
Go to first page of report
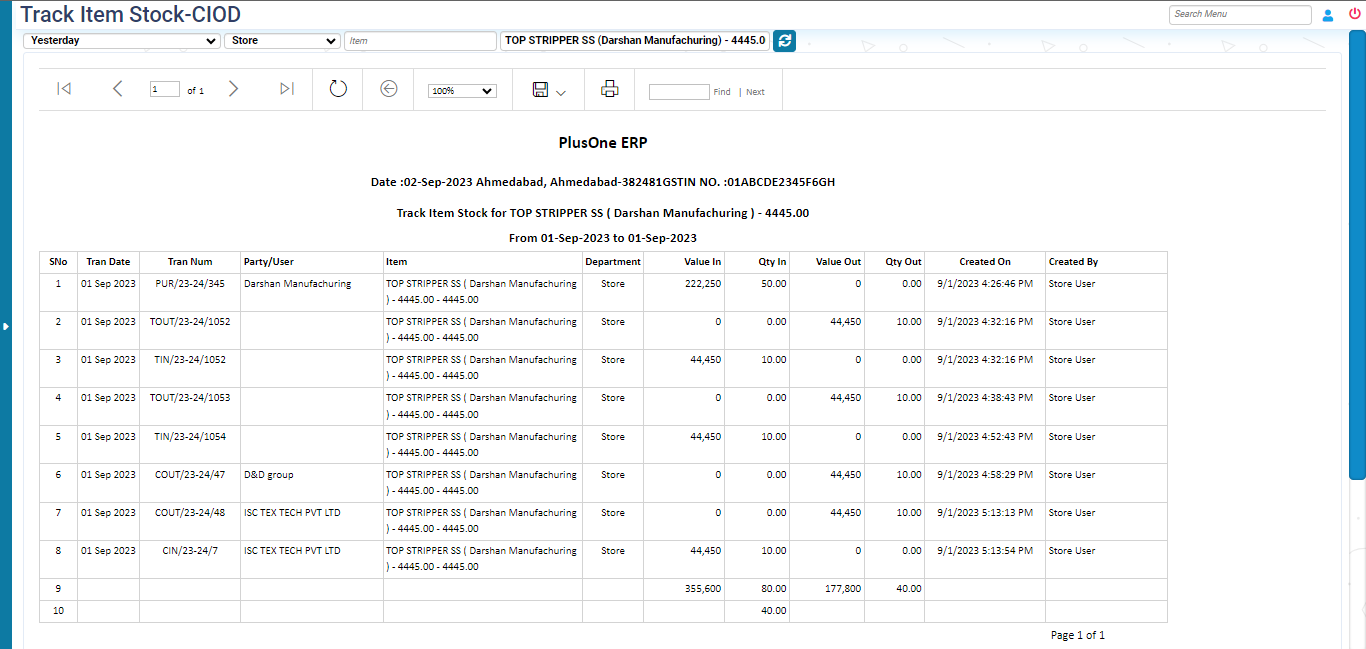(64, 89)
